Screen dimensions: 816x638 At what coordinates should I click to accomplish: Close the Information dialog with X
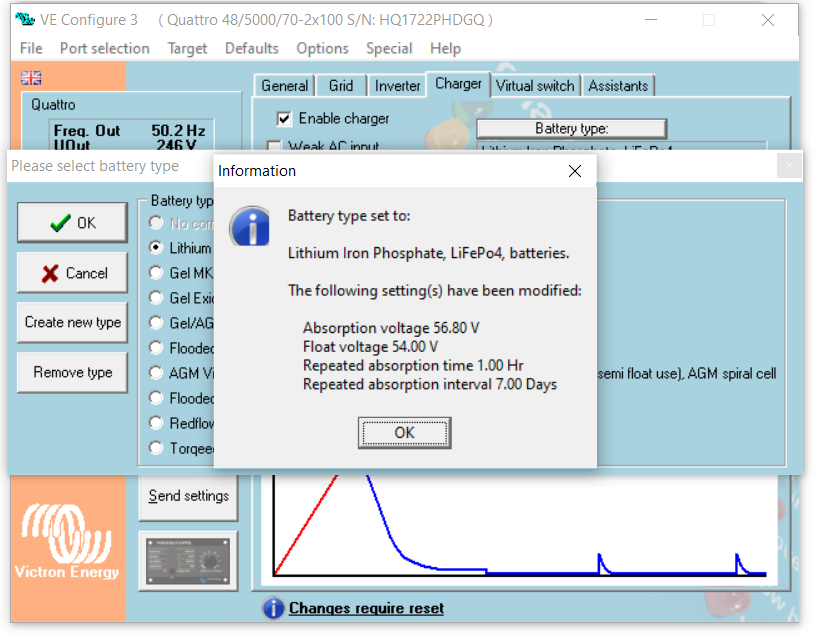(x=575, y=171)
